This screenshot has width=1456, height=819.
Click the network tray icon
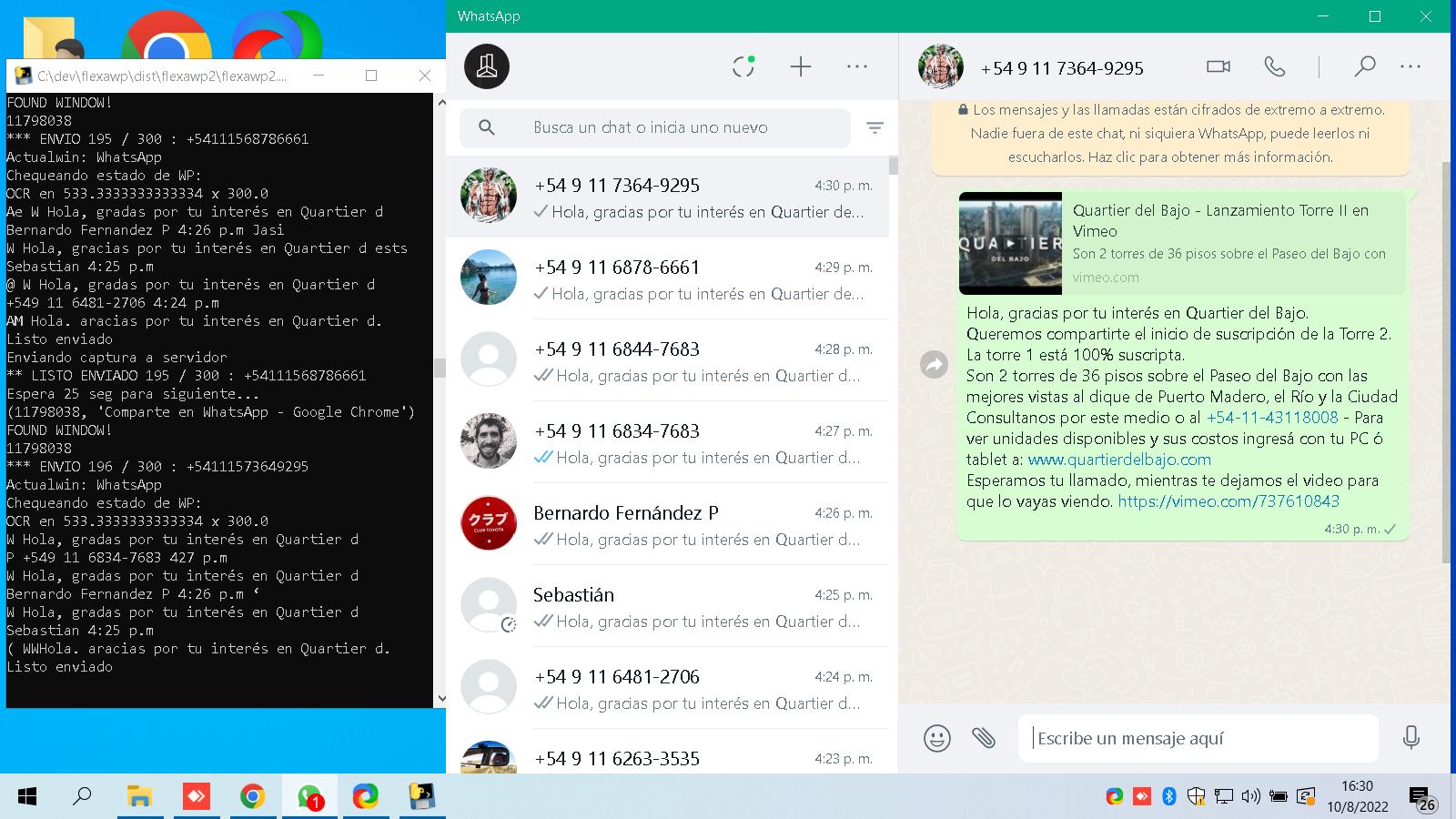[1224, 797]
